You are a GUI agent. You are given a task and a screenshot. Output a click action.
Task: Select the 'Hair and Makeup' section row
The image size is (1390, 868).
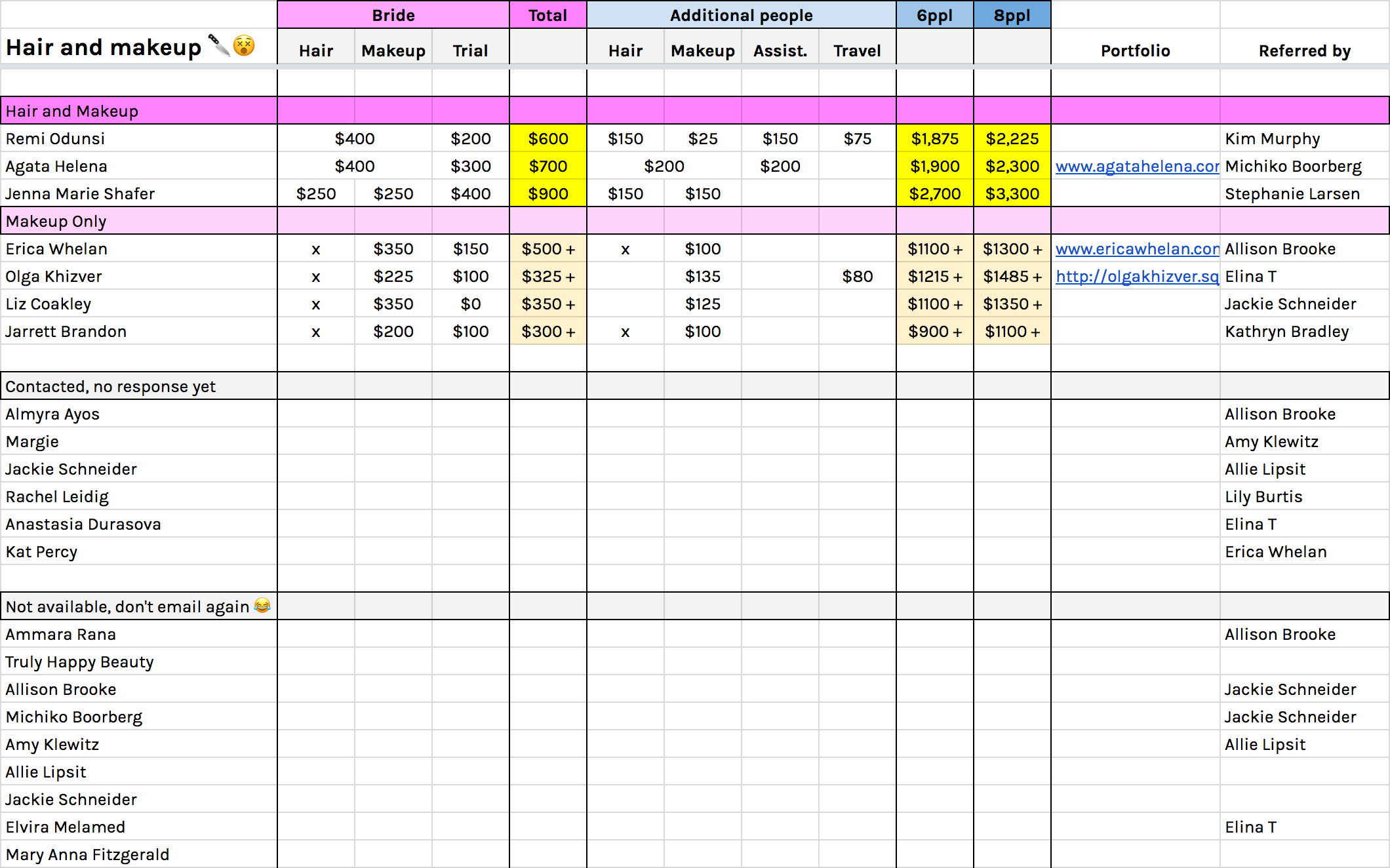click(695, 111)
